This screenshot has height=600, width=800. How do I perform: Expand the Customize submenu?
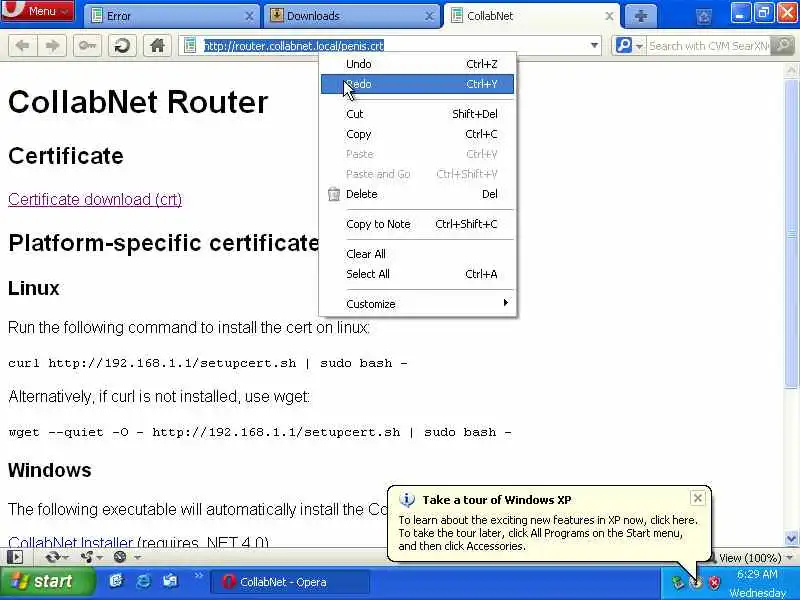[x=417, y=304]
